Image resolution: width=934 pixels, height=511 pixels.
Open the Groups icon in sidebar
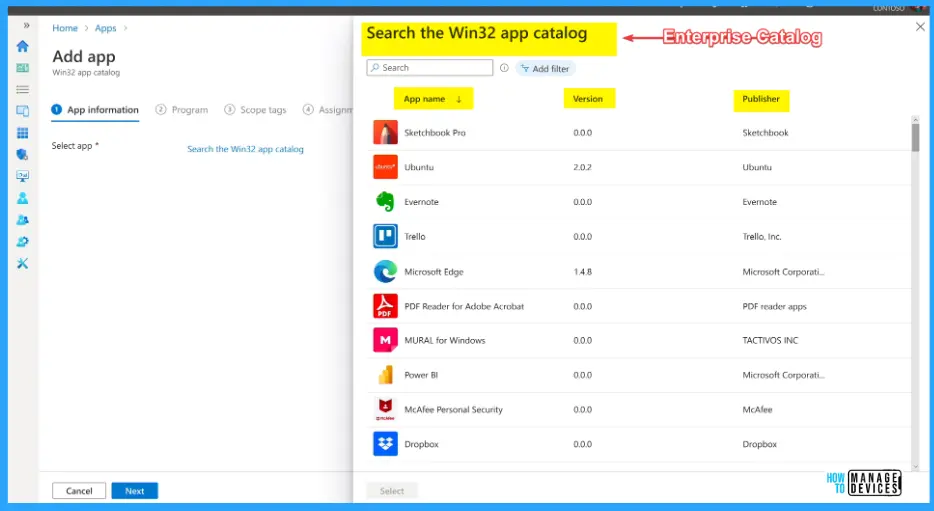pyautogui.click(x=23, y=220)
